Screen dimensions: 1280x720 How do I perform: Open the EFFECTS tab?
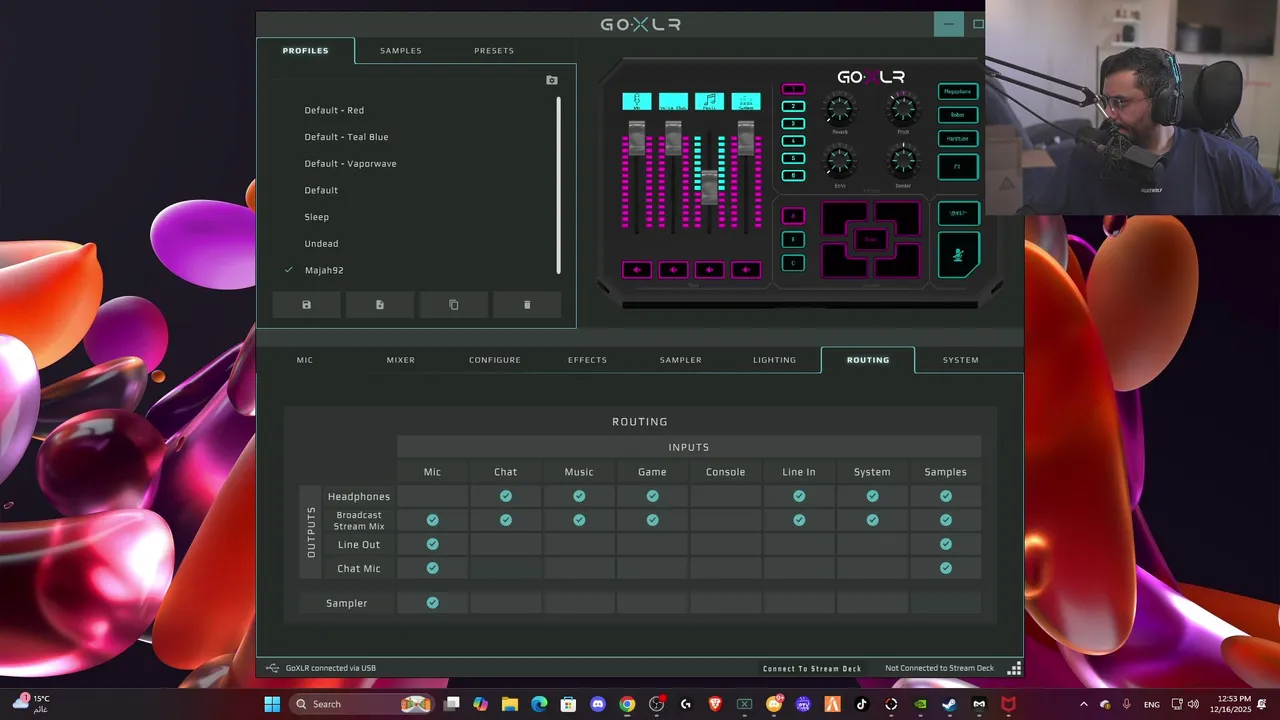coord(587,360)
